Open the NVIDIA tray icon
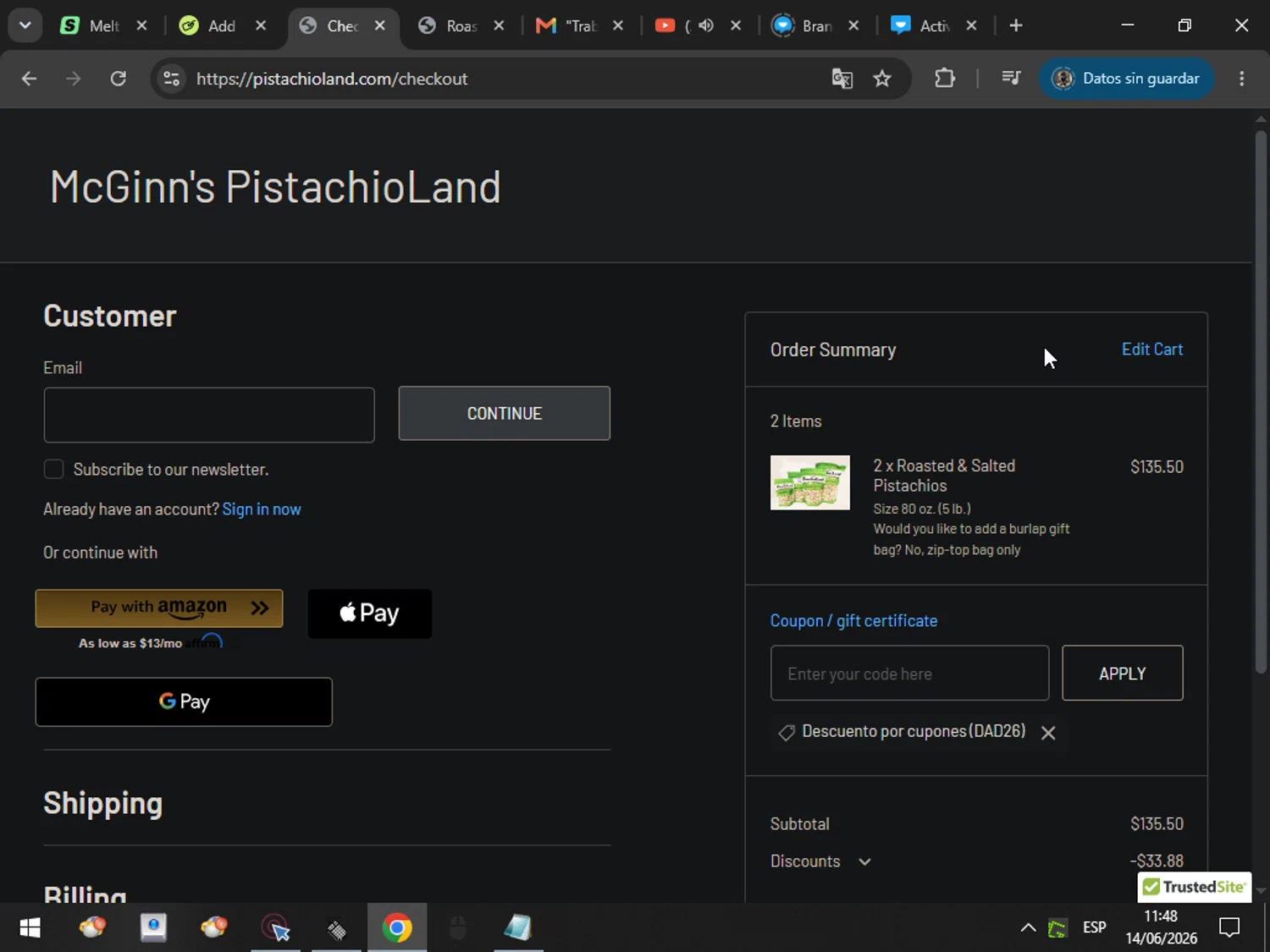Screen dimensions: 1270x952 pyautogui.click(x=1057, y=928)
